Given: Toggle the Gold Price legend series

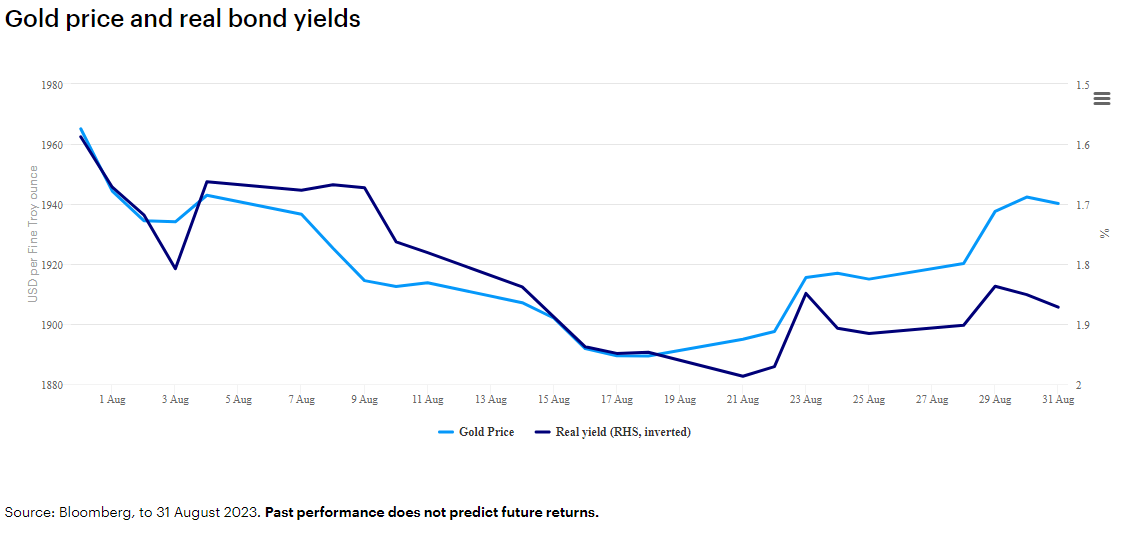Looking at the screenshot, I should click(x=486, y=432).
